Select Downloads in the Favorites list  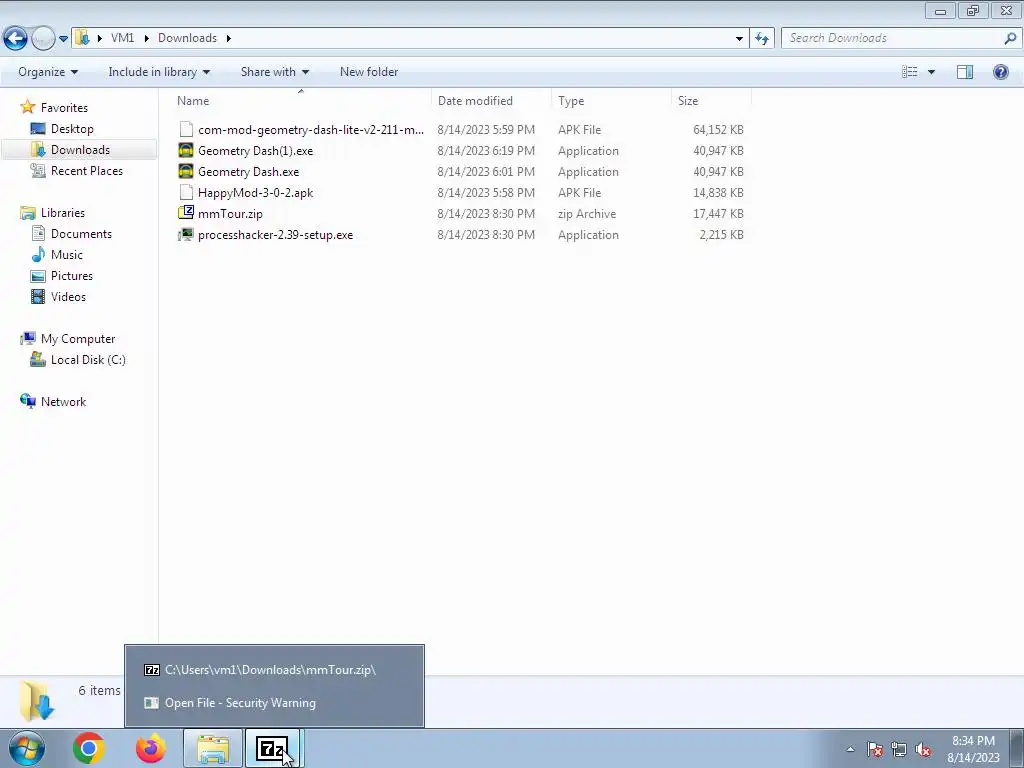point(80,150)
